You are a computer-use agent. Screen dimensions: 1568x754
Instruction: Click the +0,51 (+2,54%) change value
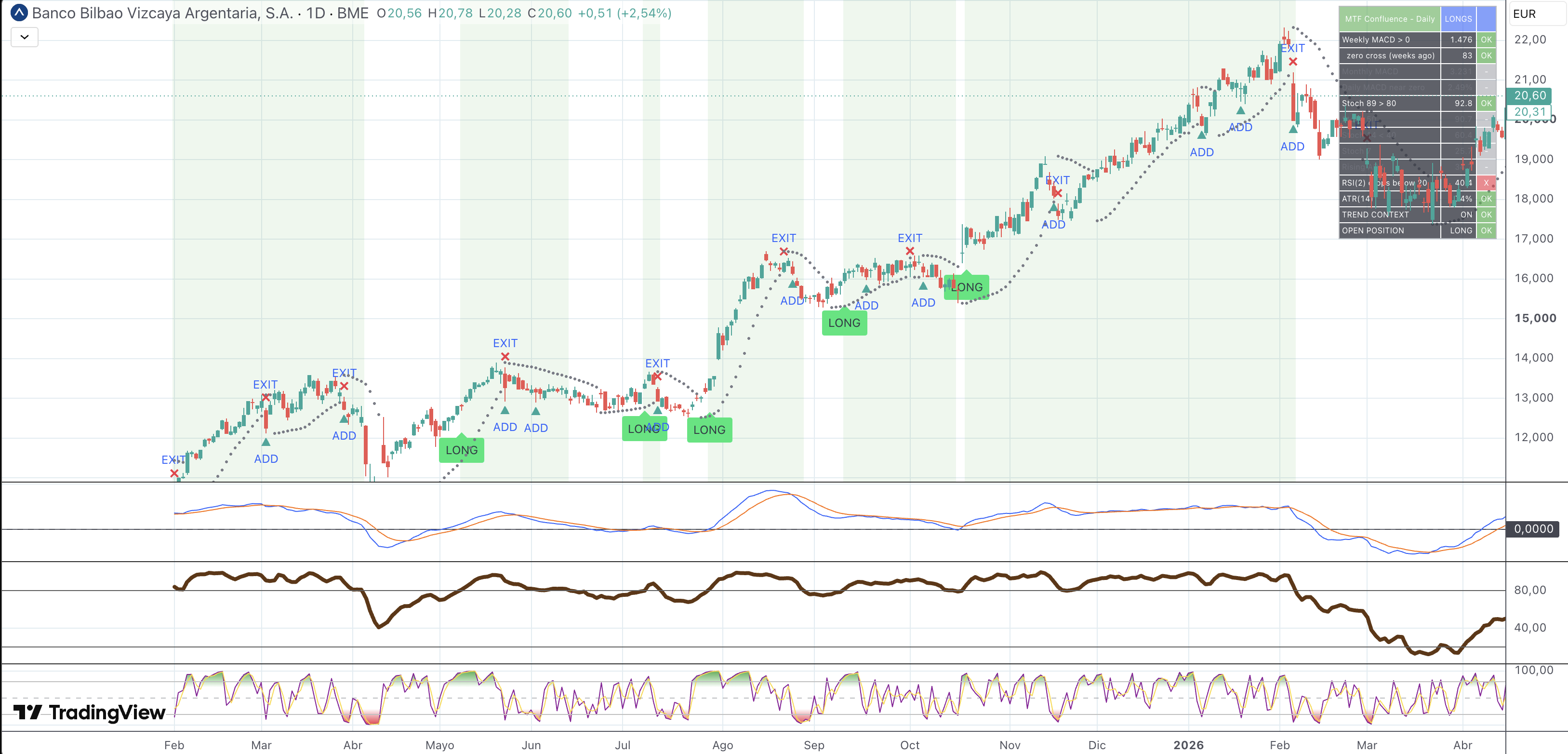[625, 13]
